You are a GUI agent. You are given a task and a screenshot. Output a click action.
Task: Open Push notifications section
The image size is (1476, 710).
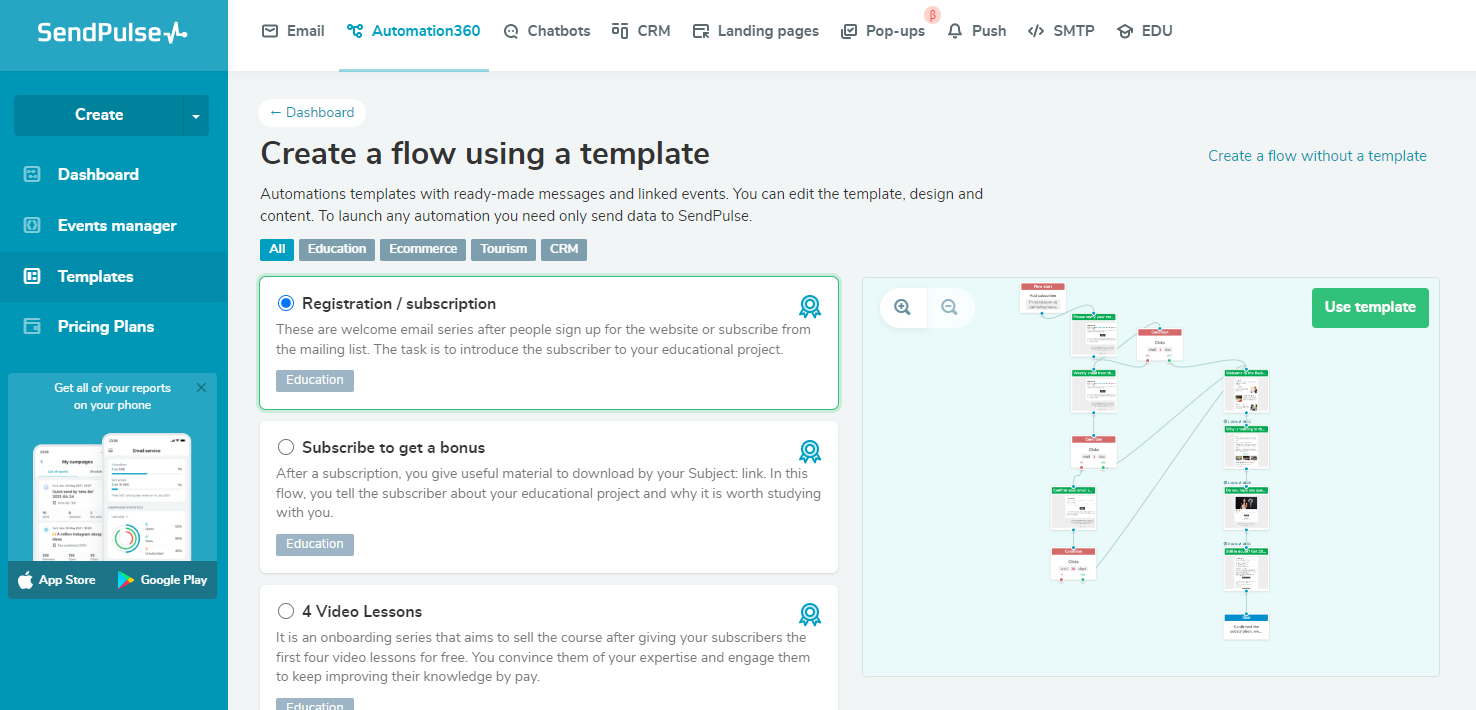[x=977, y=31]
